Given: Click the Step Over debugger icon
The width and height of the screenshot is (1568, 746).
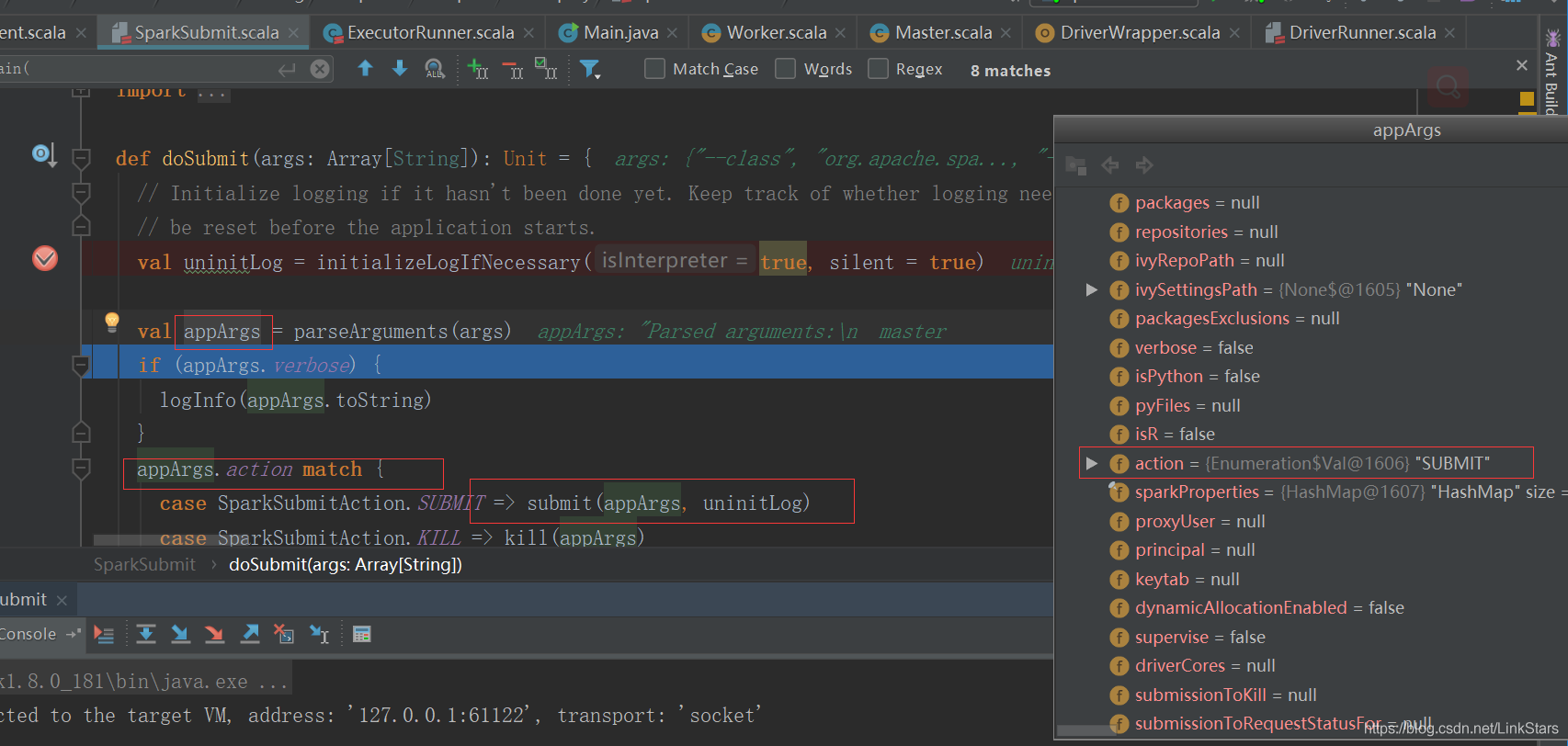Looking at the screenshot, I should click(x=146, y=634).
